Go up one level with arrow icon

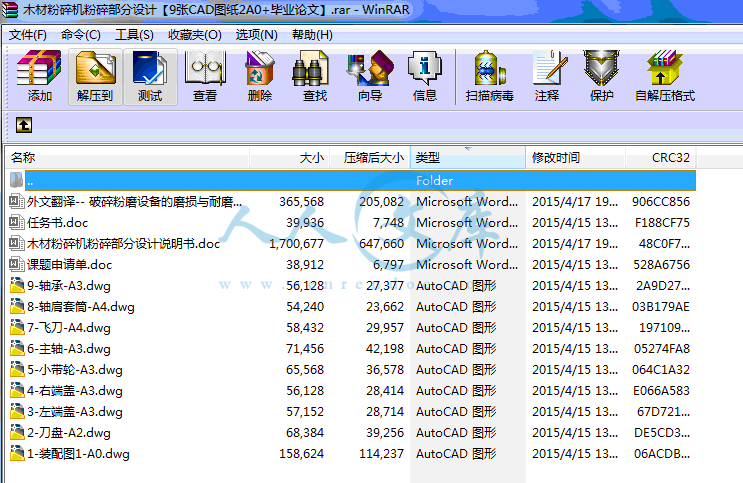click(24, 125)
